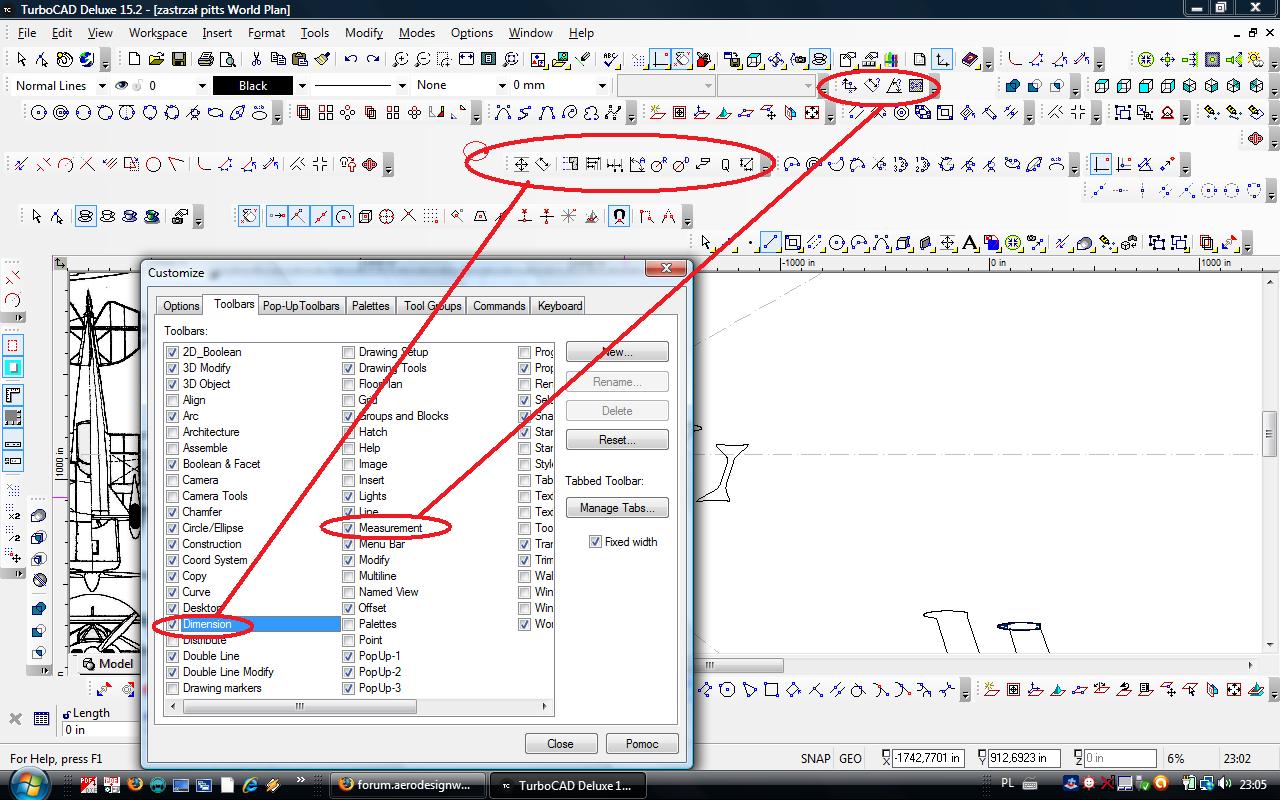Enable the Architecture toolbar checkbox
The width and height of the screenshot is (1280, 800).
173,432
